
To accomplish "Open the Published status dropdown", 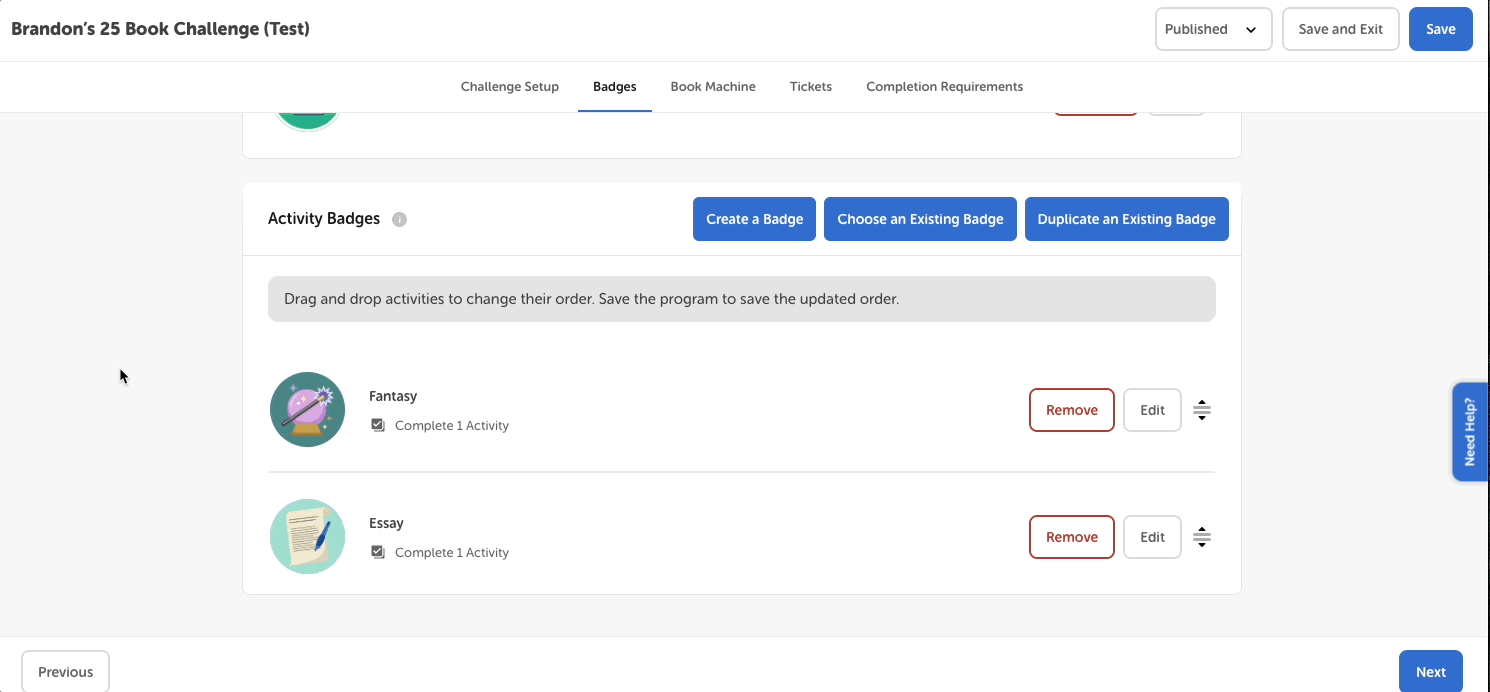I will [1213, 29].
